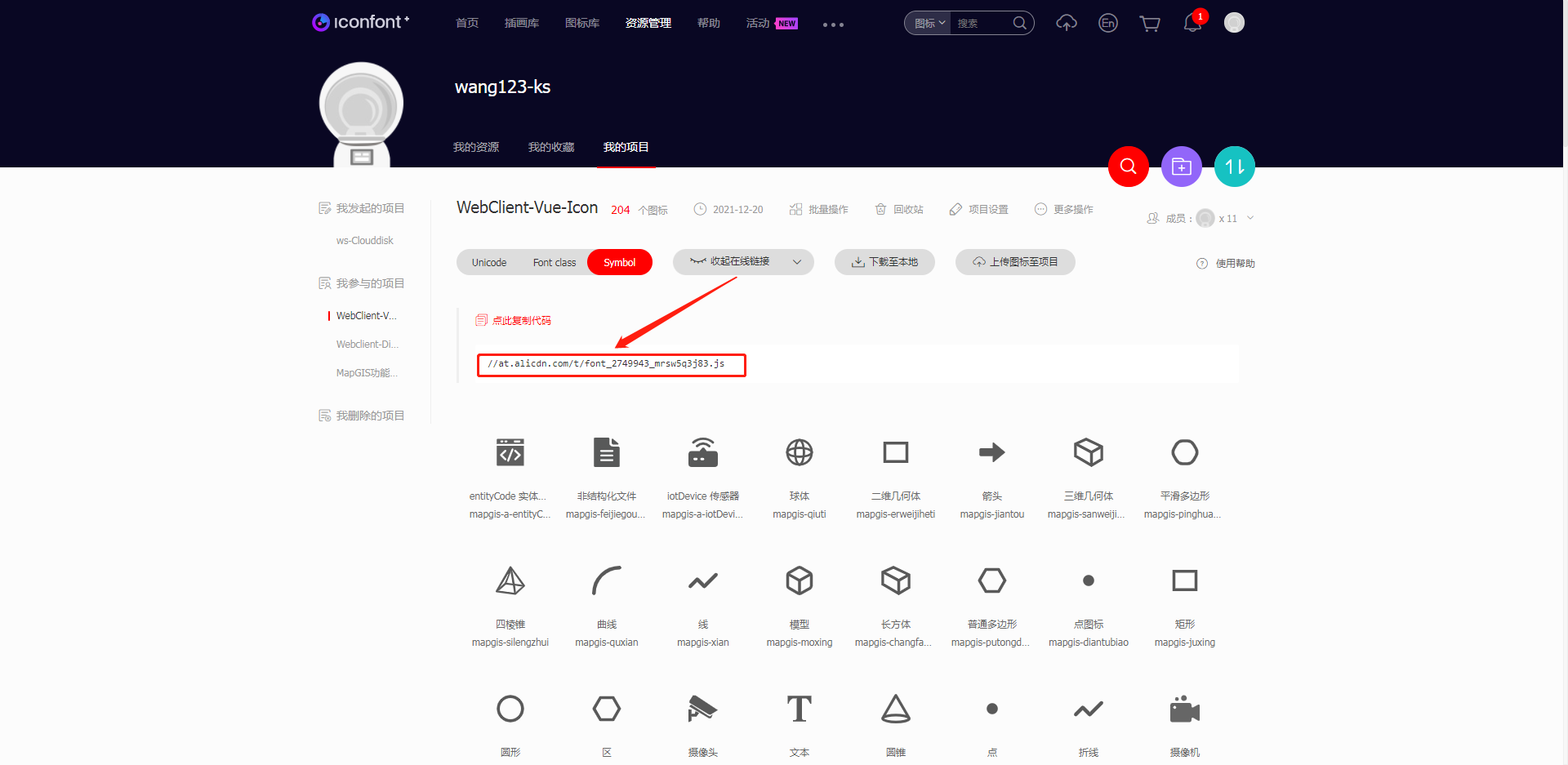The width and height of the screenshot is (1568, 765).
Task: Switch to Font class mode
Action: pos(554,262)
